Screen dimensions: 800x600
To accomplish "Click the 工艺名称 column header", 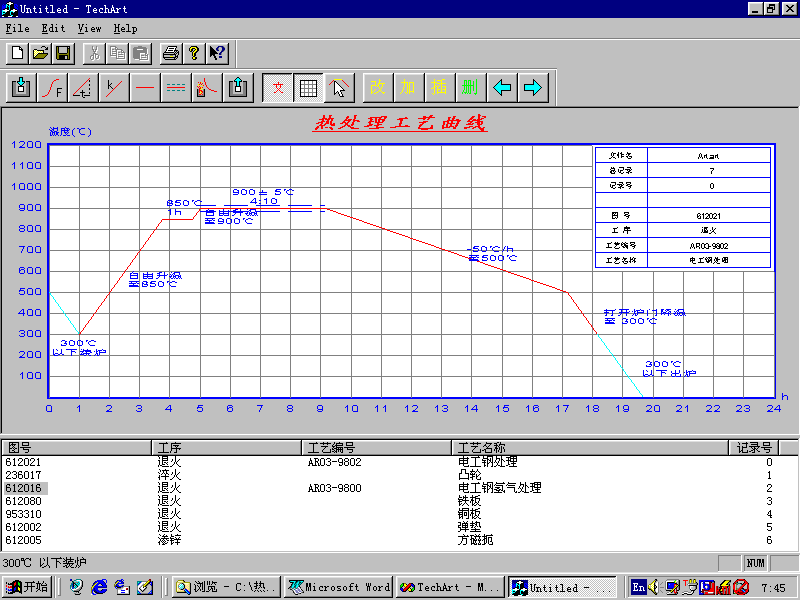I will [590, 448].
